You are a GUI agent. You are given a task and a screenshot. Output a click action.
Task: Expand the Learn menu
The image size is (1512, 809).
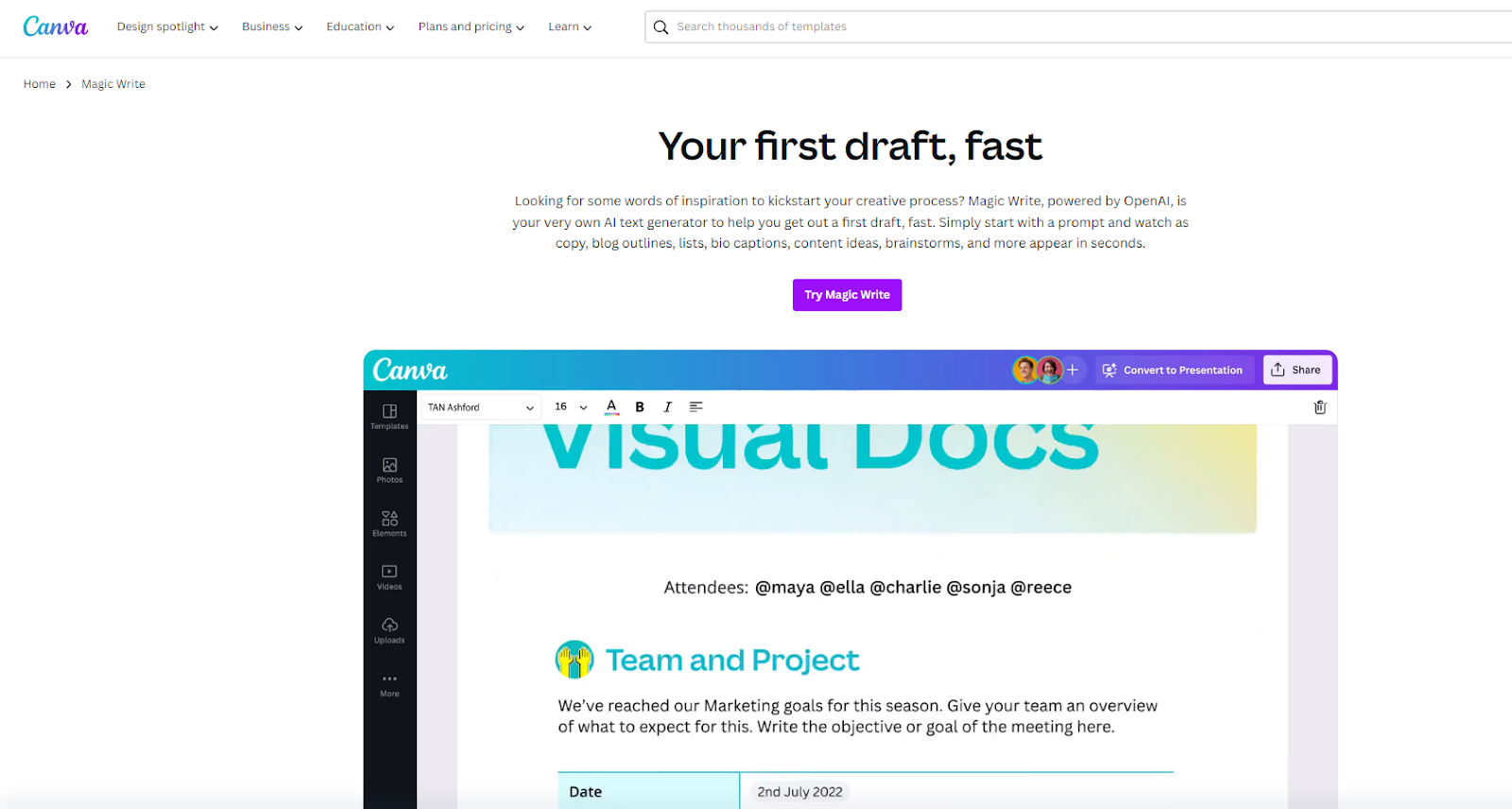click(570, 27)
